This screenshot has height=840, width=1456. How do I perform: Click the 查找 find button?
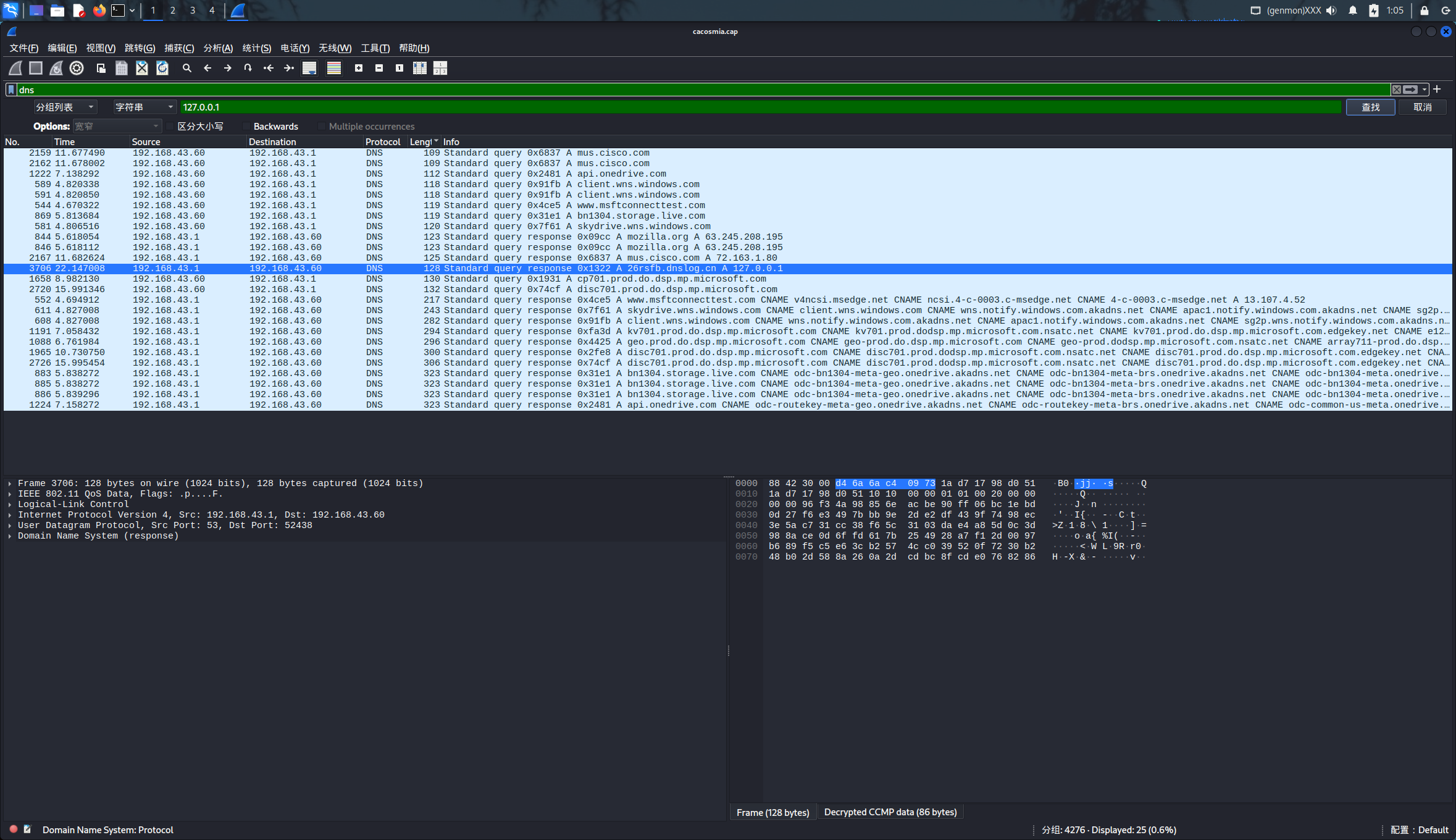click(1370, 107)
